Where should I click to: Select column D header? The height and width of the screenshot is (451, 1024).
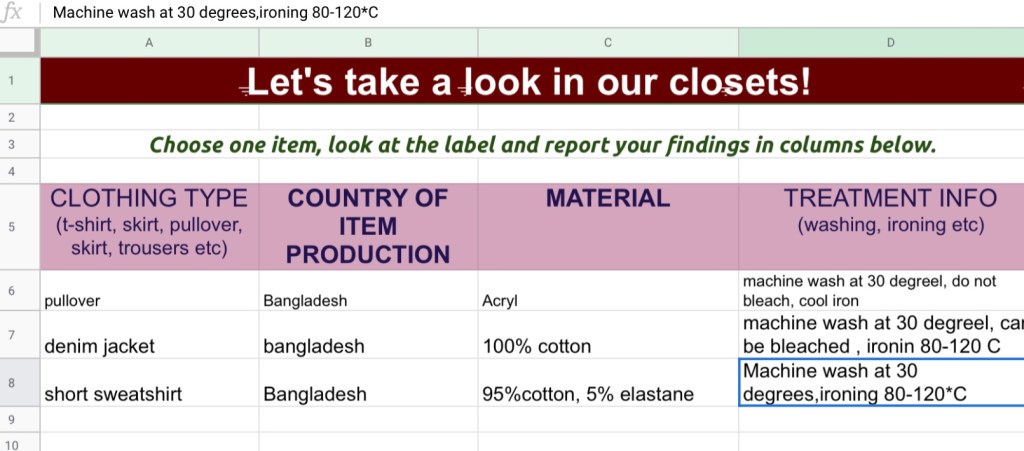880,42
